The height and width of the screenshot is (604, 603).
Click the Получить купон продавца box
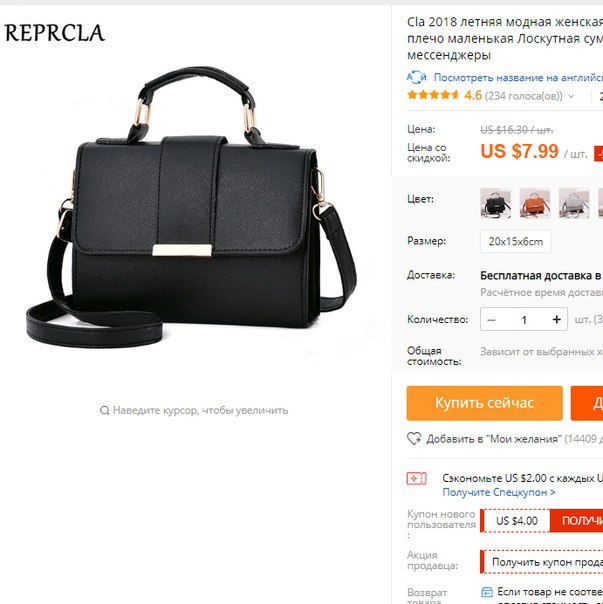click(x=542, y=562)
